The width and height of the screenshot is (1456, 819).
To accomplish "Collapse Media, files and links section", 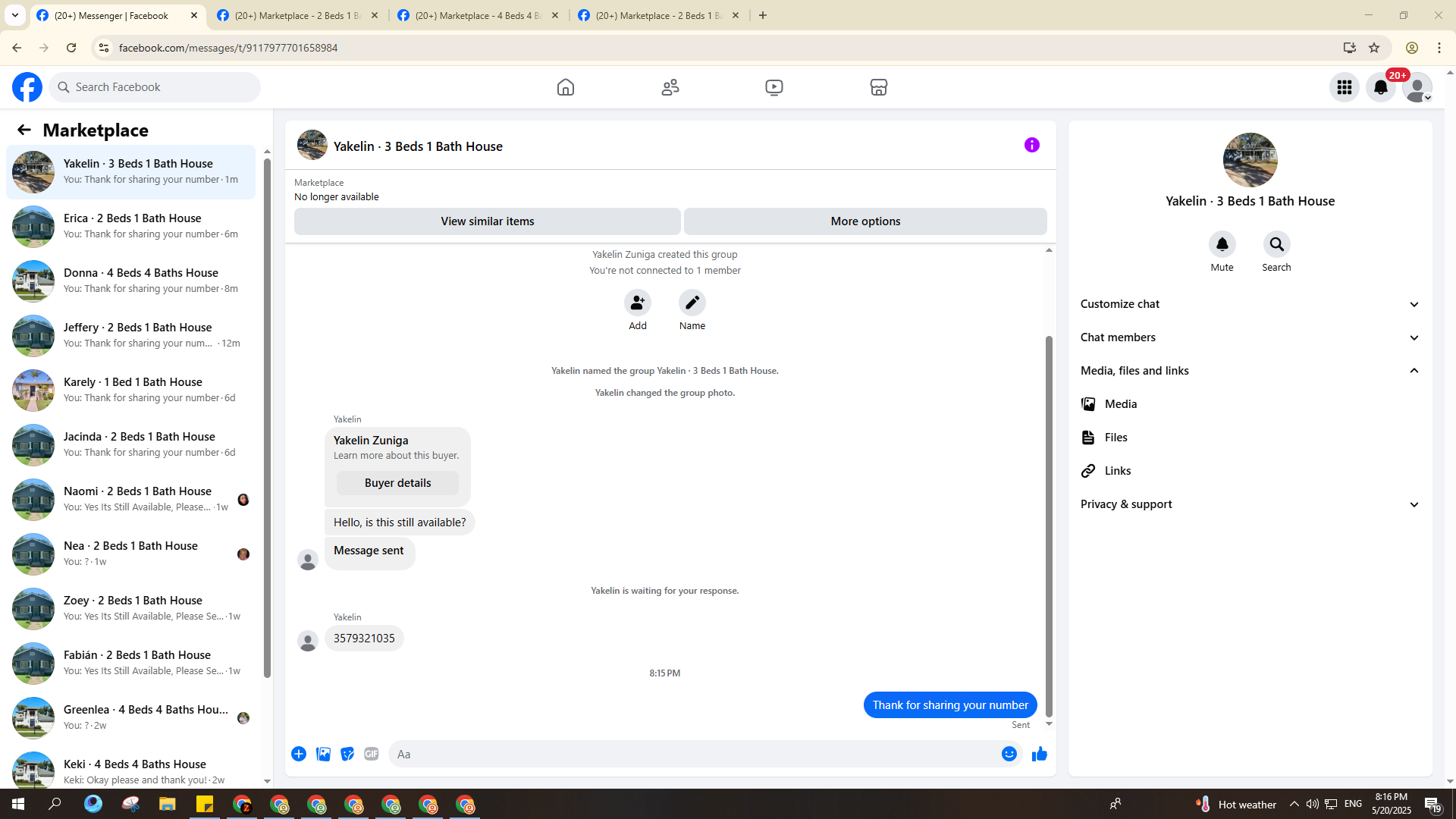I will pyautogui.click(x=1250, y=371).
